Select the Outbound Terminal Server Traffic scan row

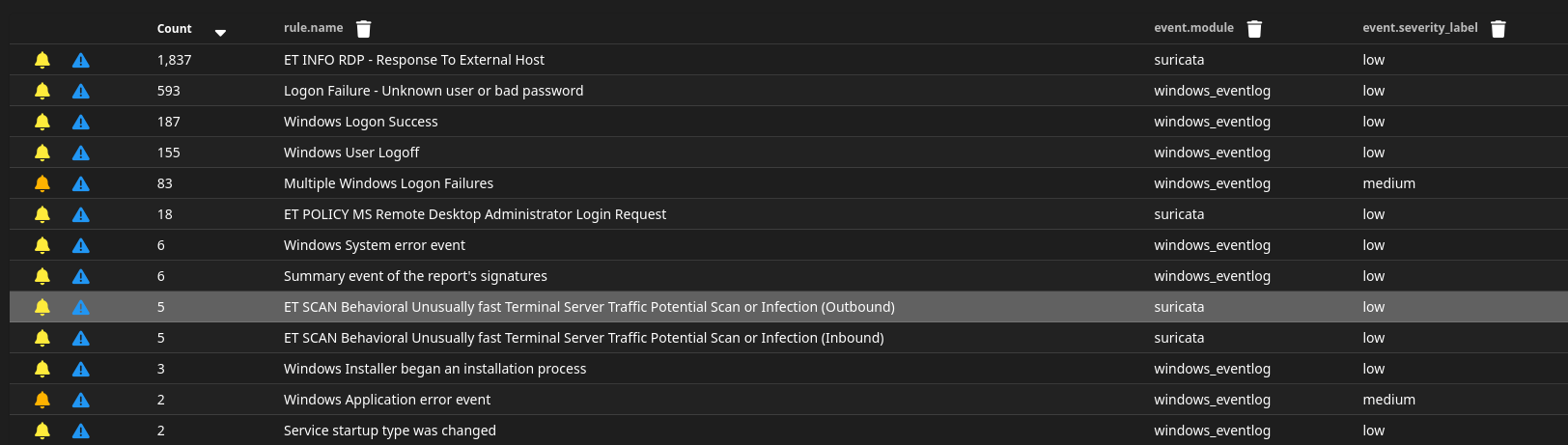coord(589,307)
